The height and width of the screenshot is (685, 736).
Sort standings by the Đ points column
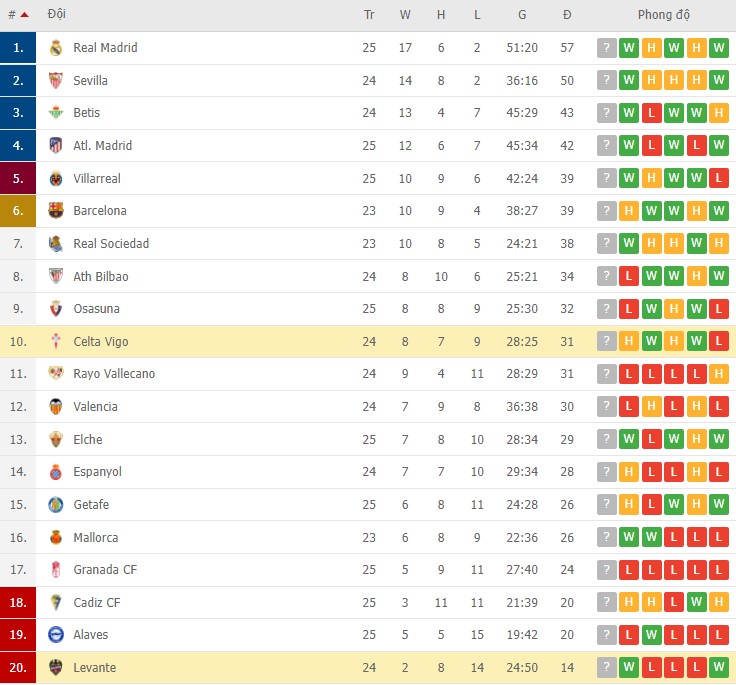[x=567, y=15]
